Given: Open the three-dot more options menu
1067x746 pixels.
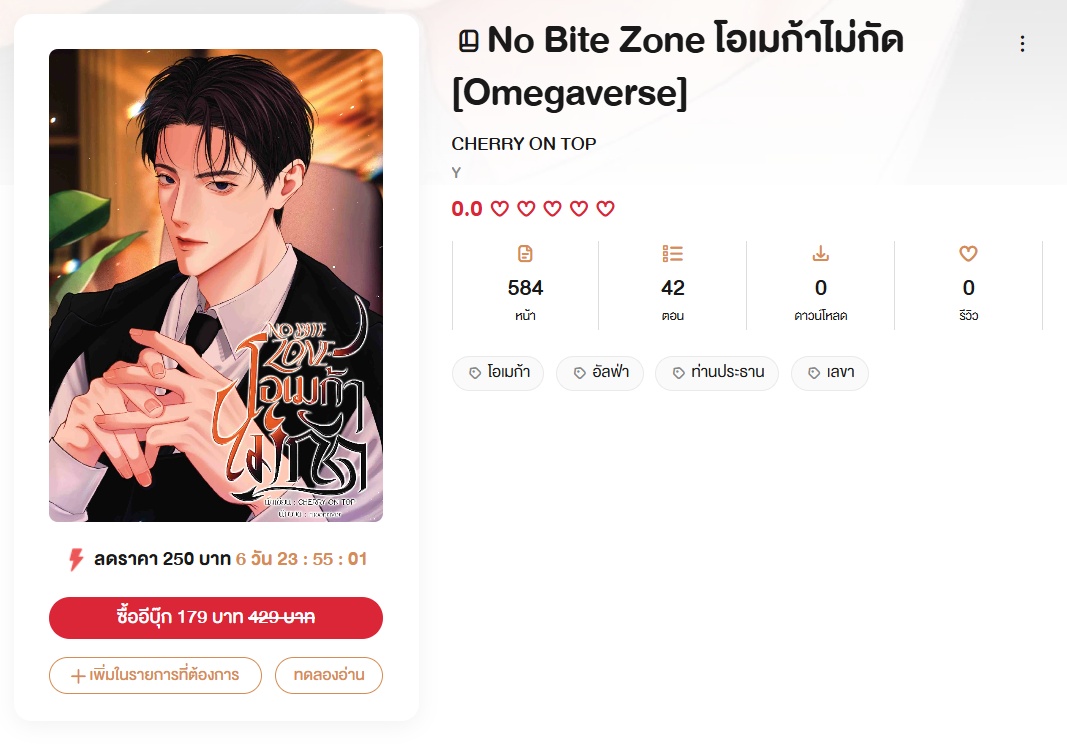Looking at the screenshot, I should point(1022,44).
